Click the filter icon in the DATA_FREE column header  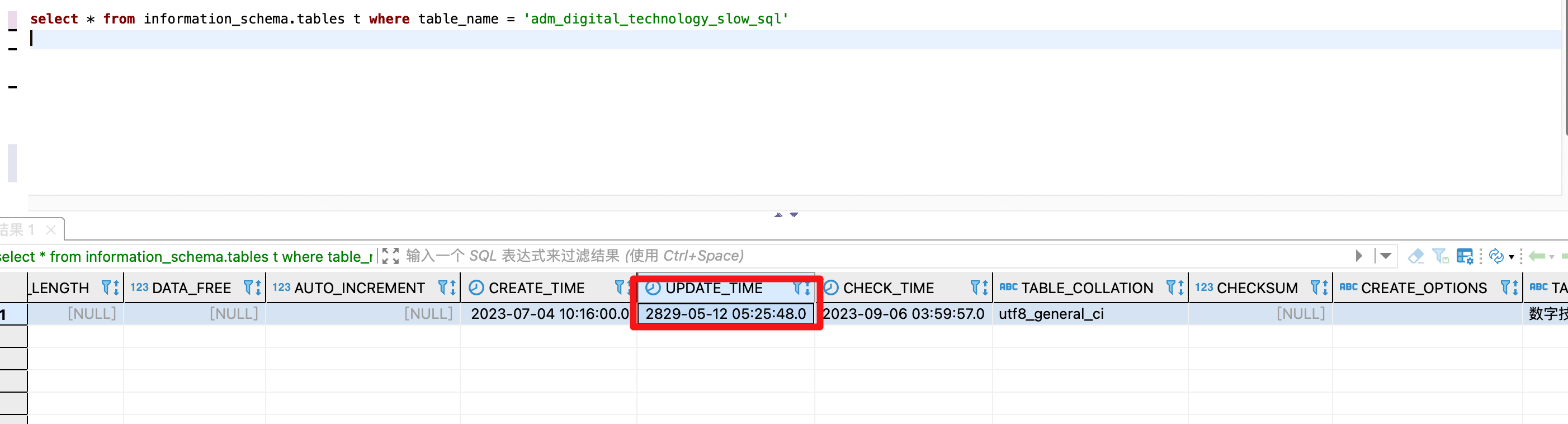(248, 288)
